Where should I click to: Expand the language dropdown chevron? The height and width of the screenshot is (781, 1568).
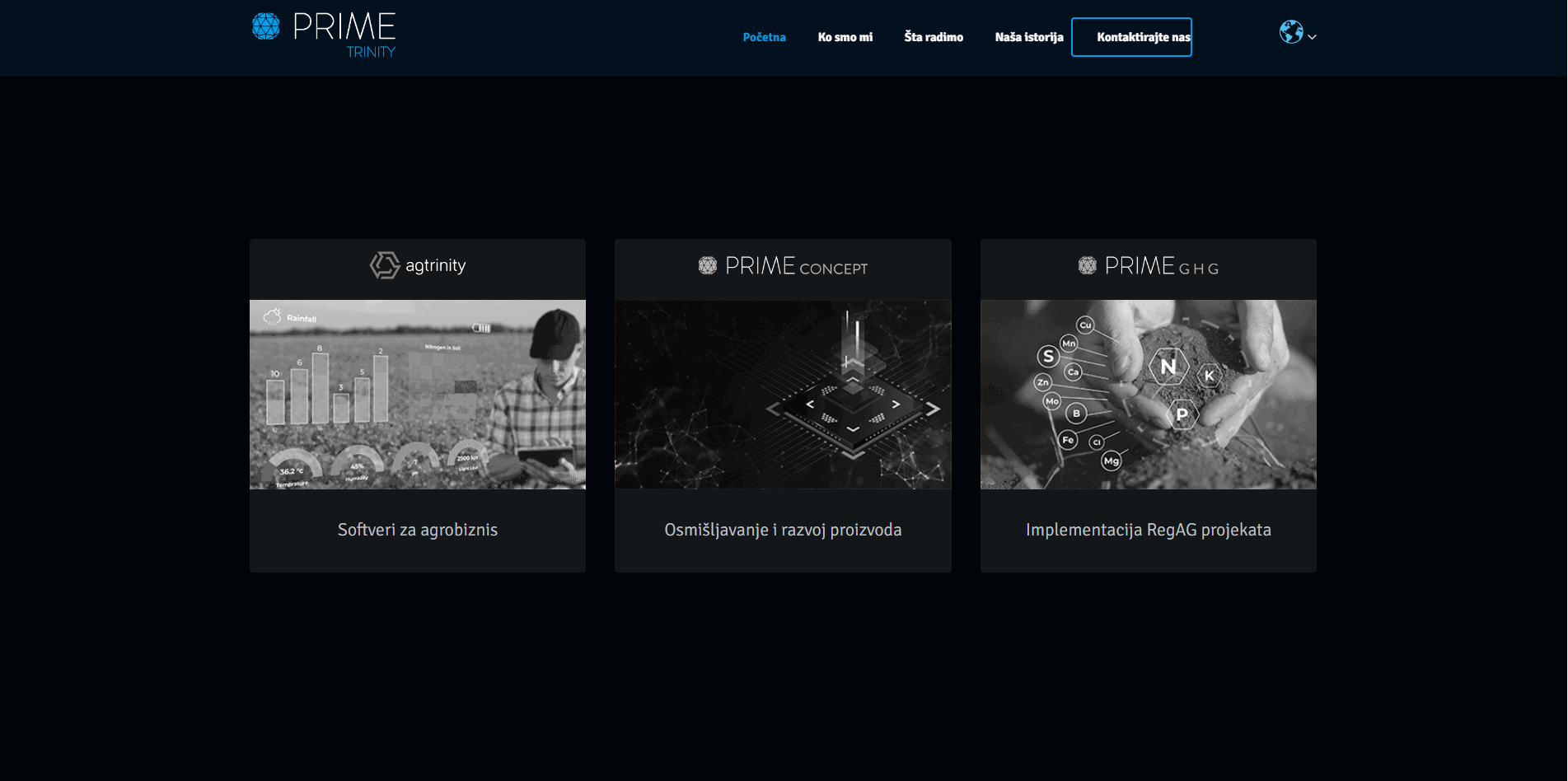[1313, 37]
